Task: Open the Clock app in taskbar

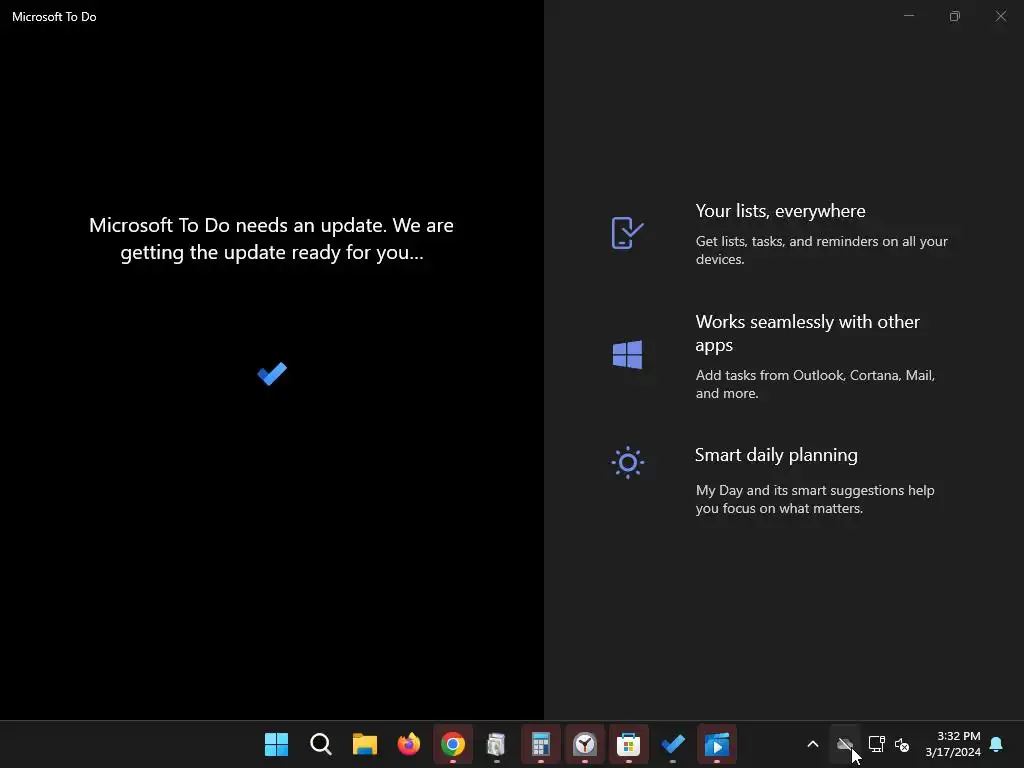Action: coord(584,744)
